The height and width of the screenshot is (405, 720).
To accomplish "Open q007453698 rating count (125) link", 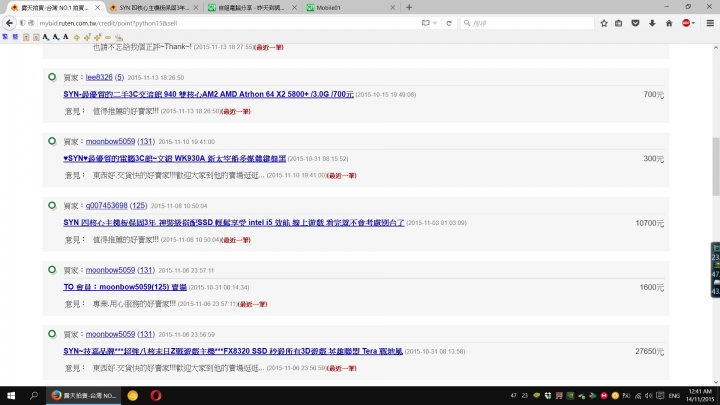I will (138, 205).
